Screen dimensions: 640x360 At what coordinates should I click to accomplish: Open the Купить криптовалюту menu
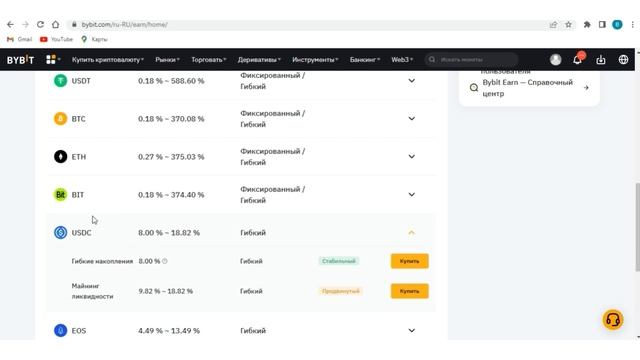(108, 60)
